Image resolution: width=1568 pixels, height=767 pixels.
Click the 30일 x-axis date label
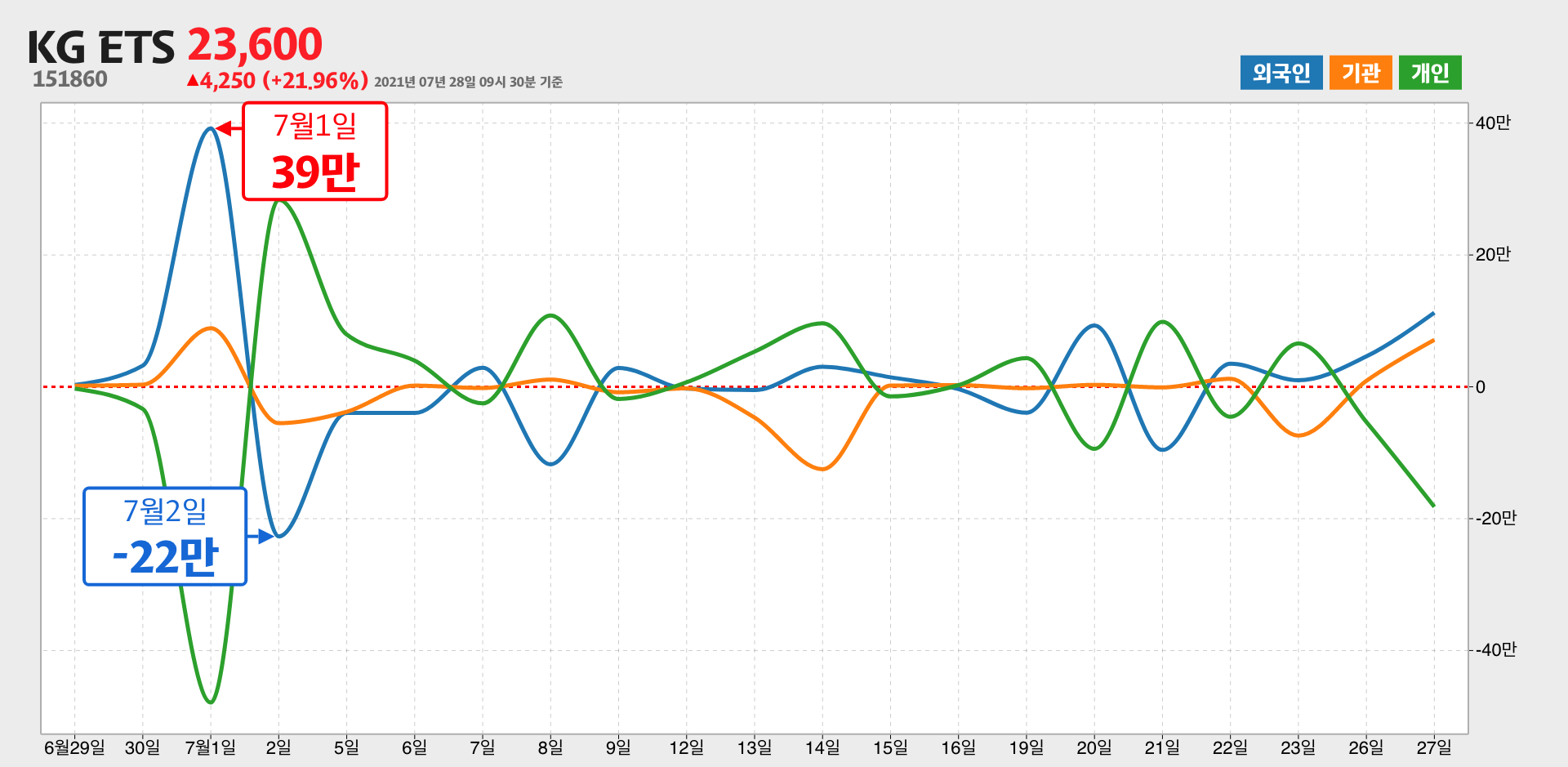point(142,747)
